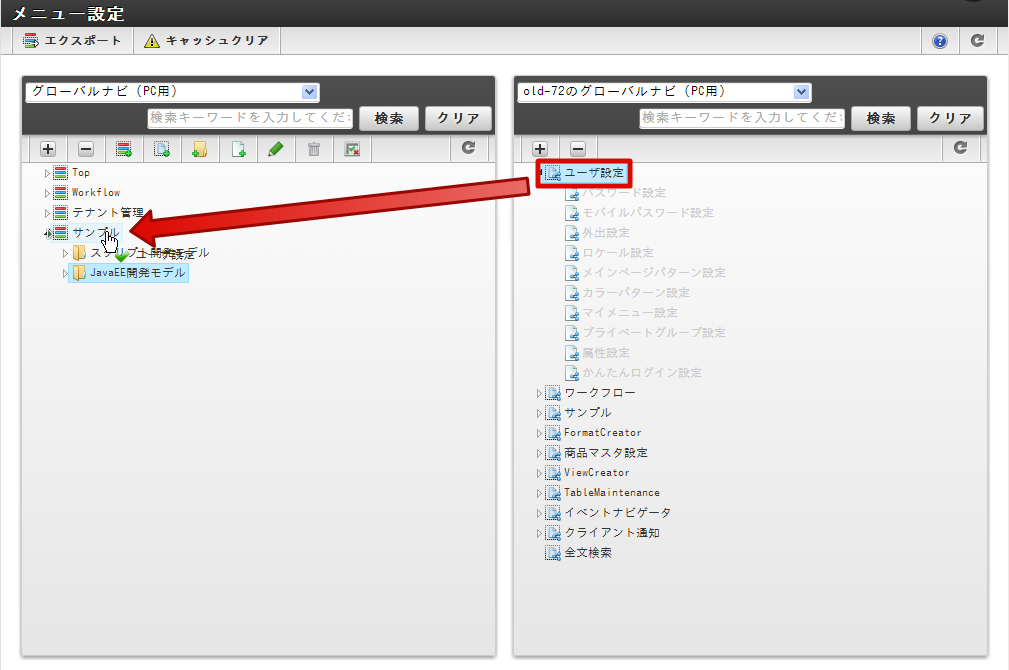Viewport: 1009px width, 670px height.
Task: Expand the ワークフロー node in right tree
Action: 539,393
